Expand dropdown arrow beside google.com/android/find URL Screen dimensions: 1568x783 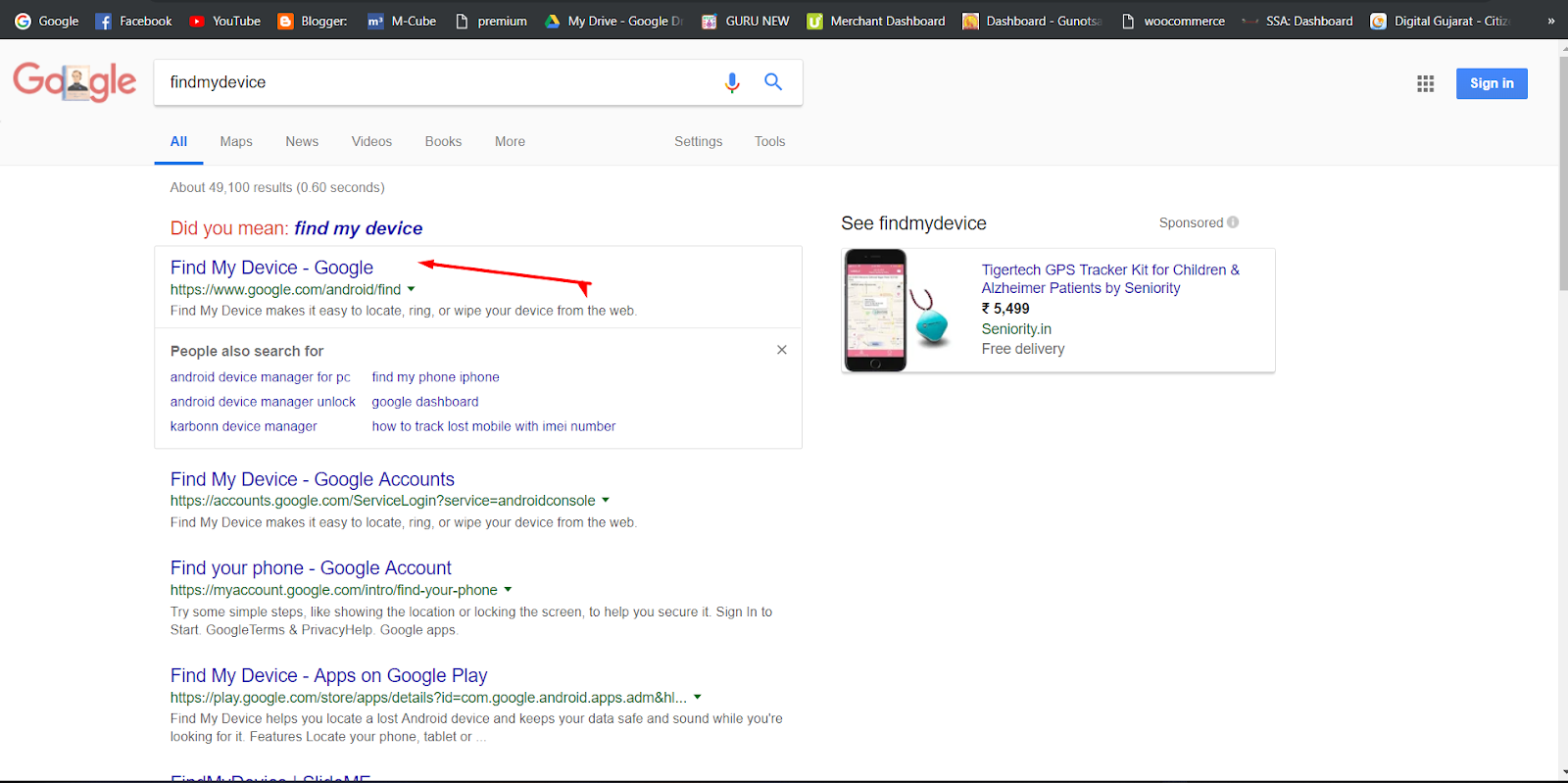tap(411, 289)
